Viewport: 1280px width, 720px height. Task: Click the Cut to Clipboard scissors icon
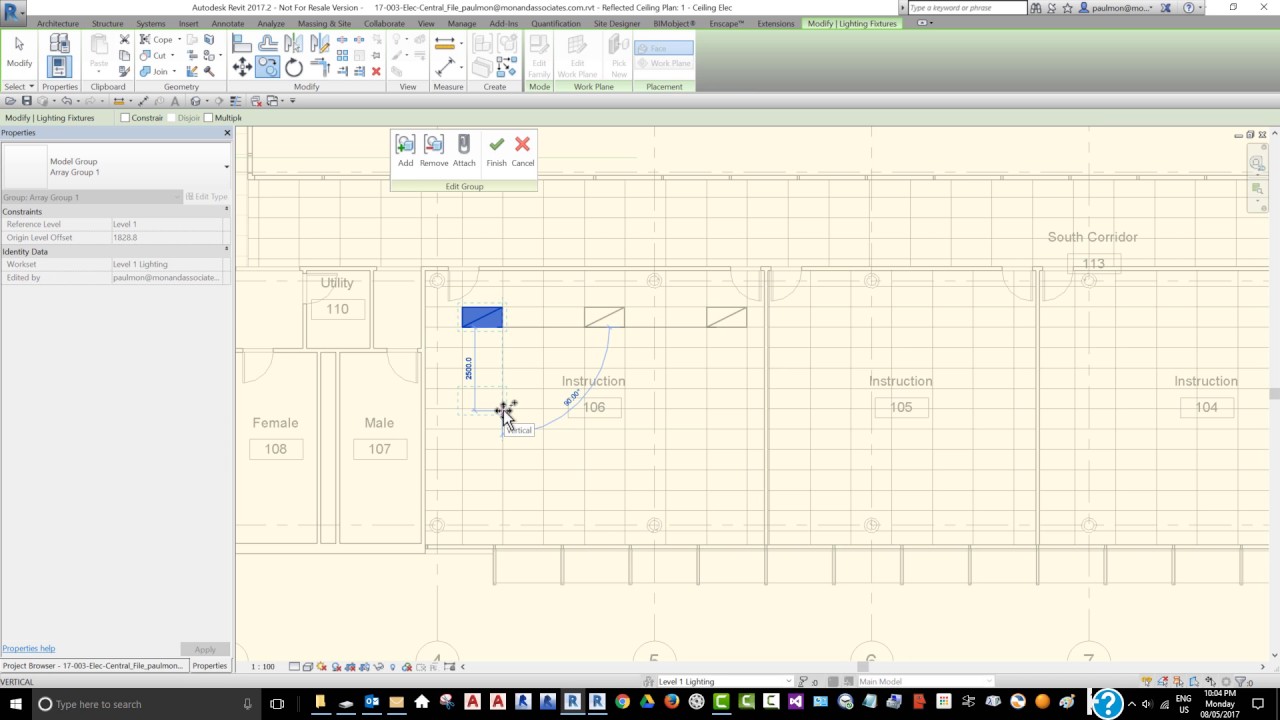pyautogui.click(x=124, y=40)
